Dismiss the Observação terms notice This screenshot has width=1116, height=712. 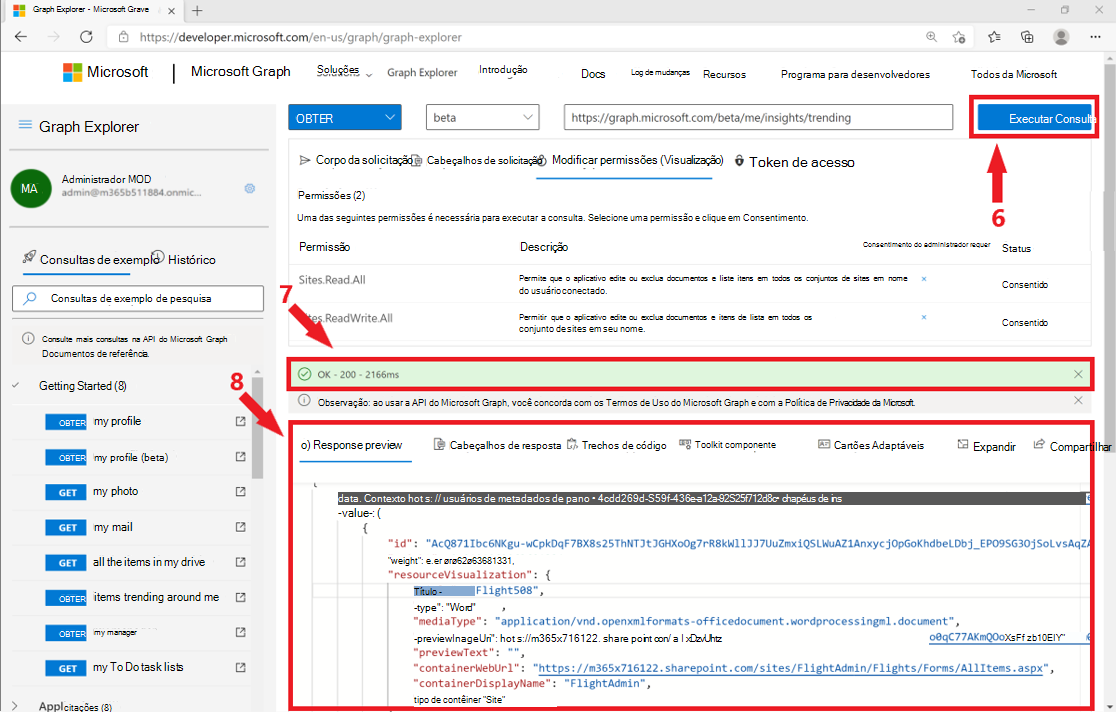1078,401
